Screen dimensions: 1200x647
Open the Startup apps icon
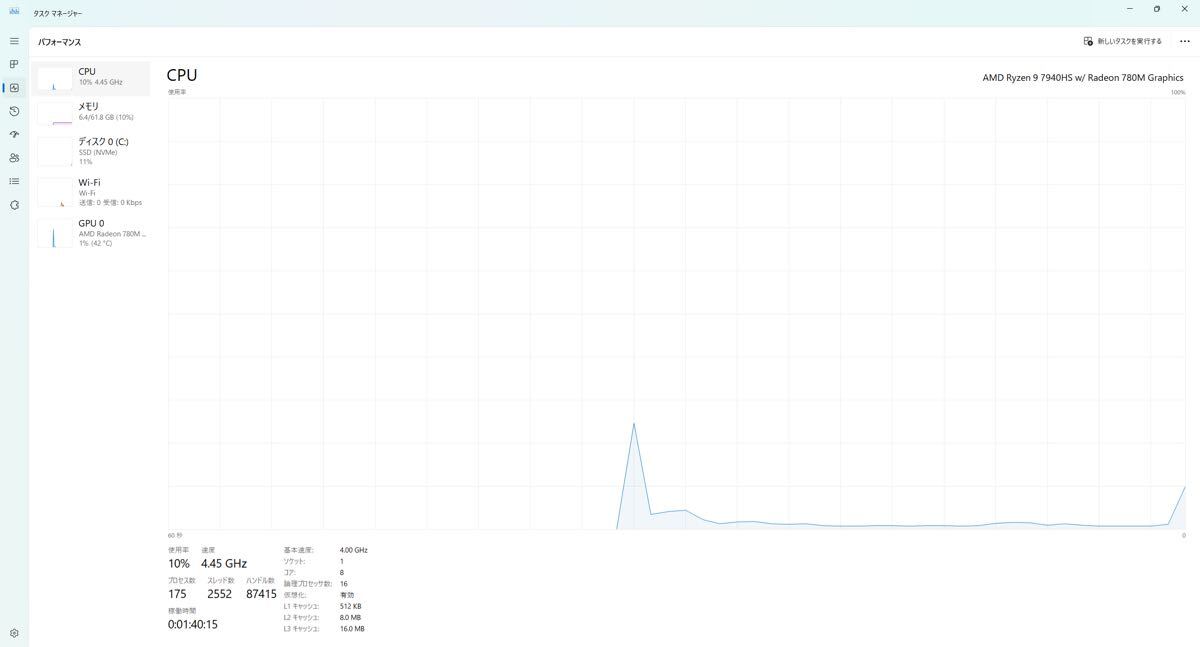click(14, 134)
